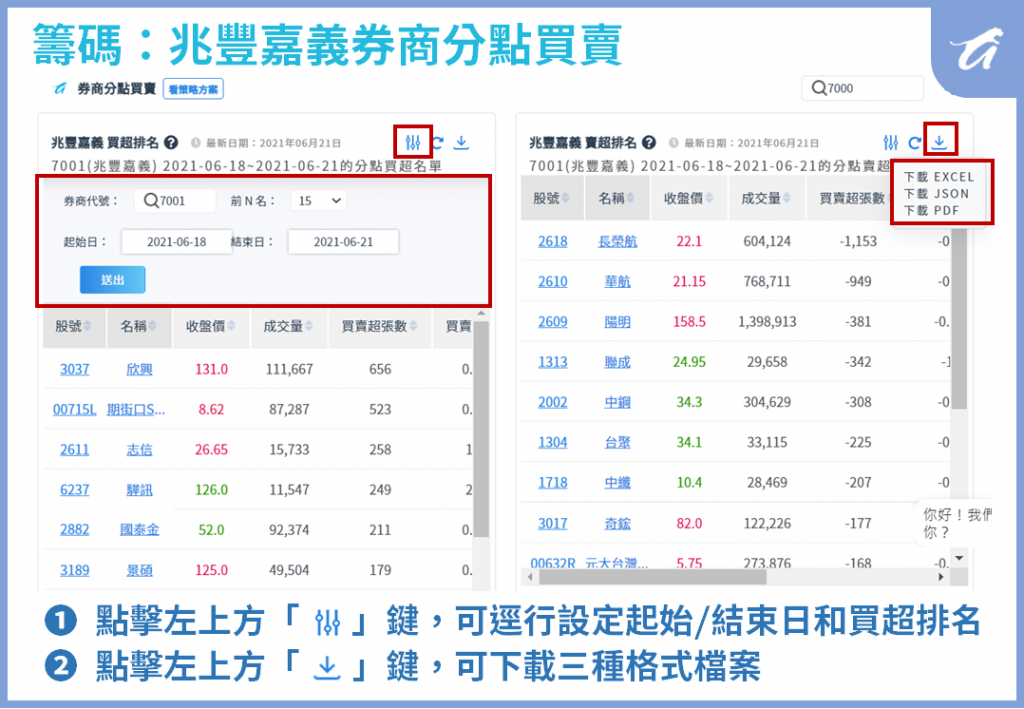The height and width of the screenshot is (709, 1024).
Task: Click the 看策略方案 button
Action: pos(193,89)
